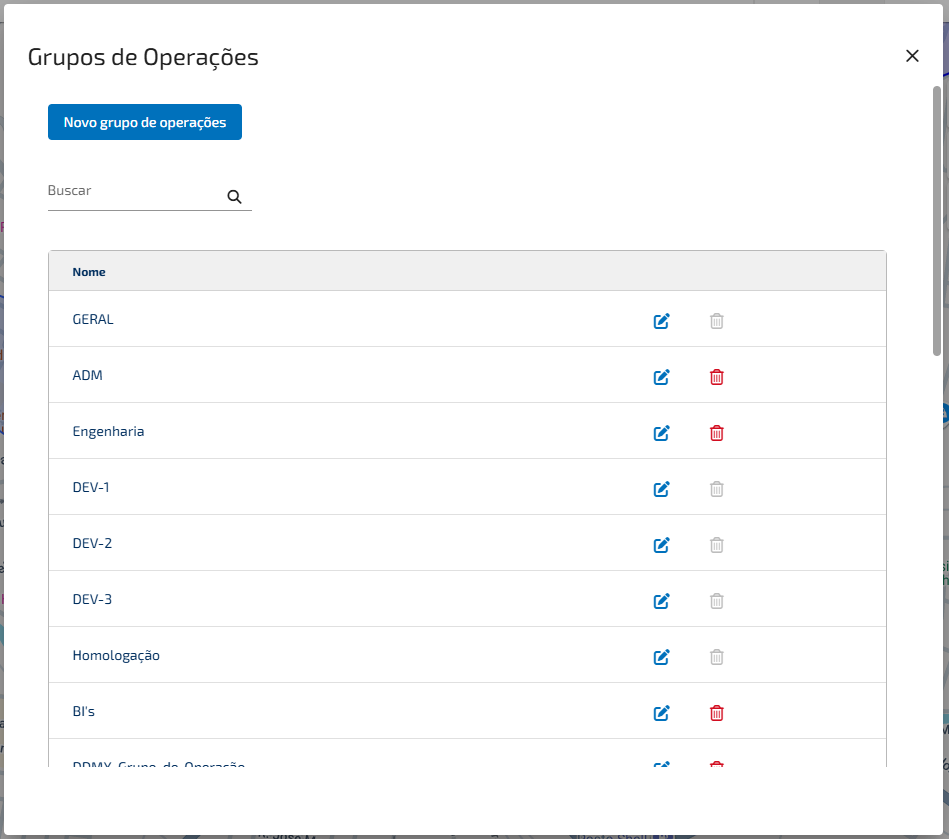949x839 pixels.
Task: Click the Nome column header
Action: [x=89, y=272]
